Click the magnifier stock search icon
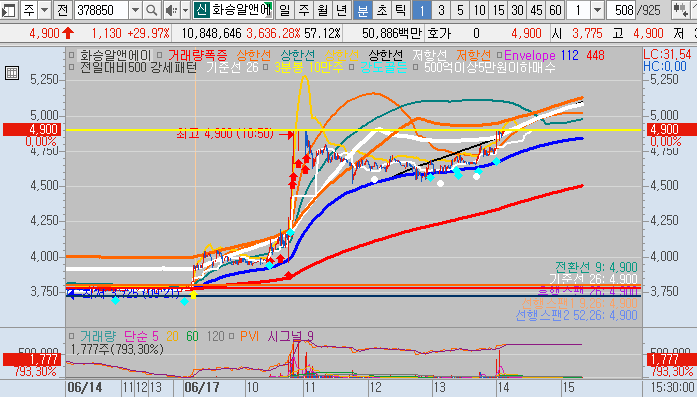 point(151,10)
